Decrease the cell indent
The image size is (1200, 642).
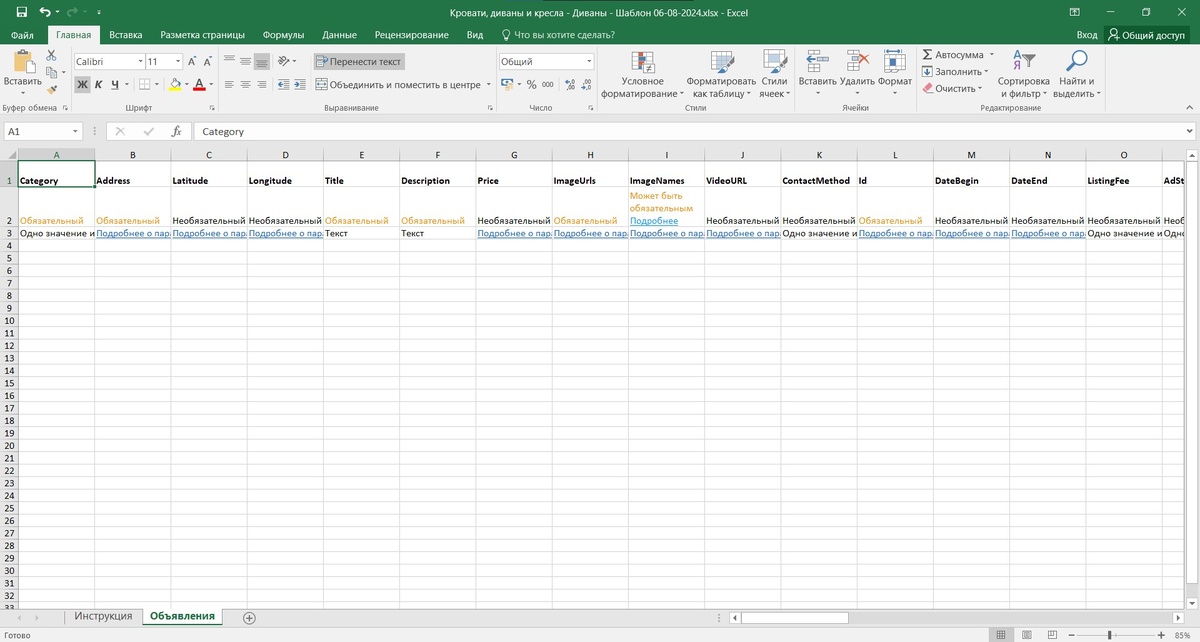(283, 85)
